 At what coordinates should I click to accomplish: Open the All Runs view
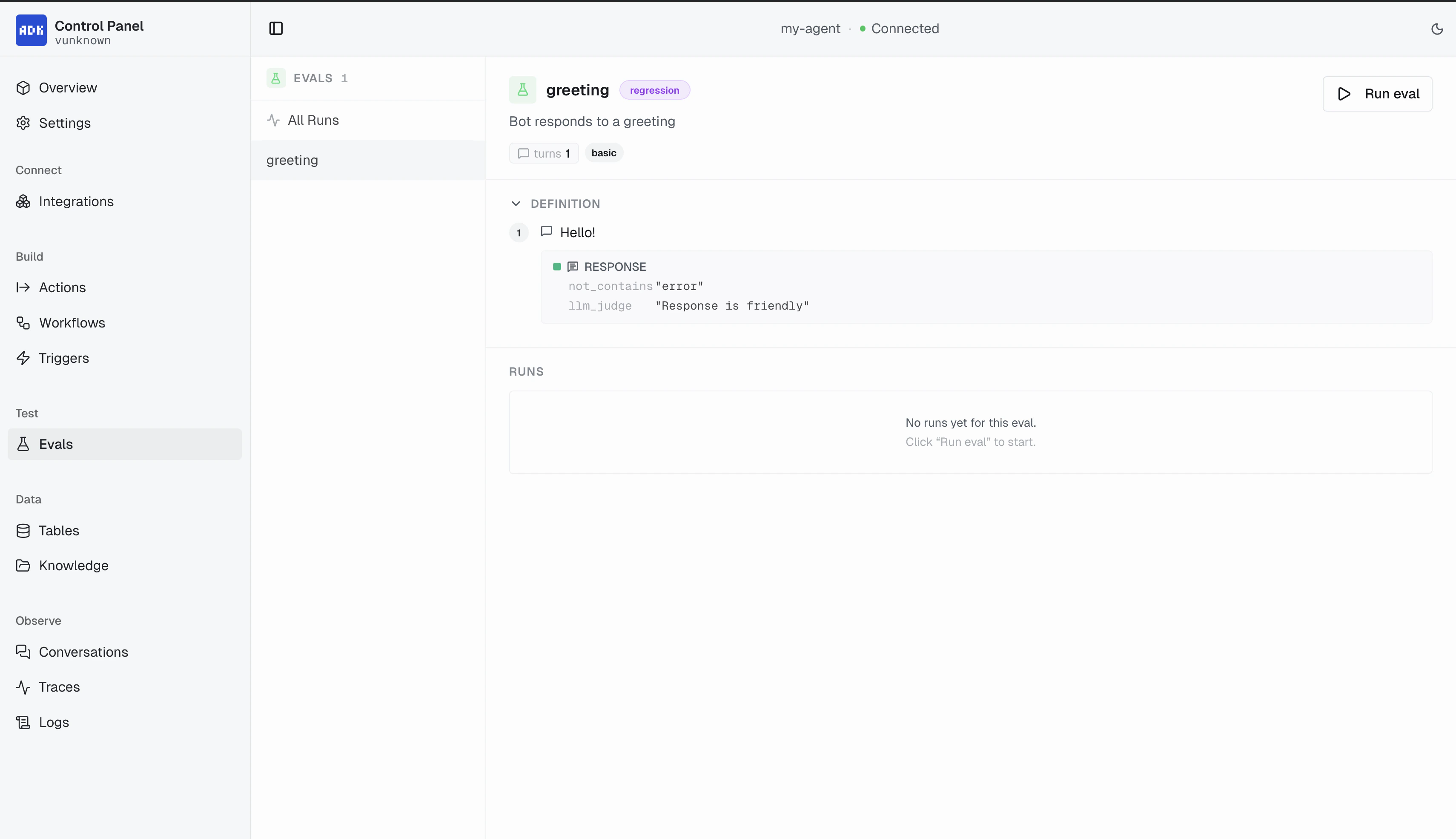[x=313, y=120]
